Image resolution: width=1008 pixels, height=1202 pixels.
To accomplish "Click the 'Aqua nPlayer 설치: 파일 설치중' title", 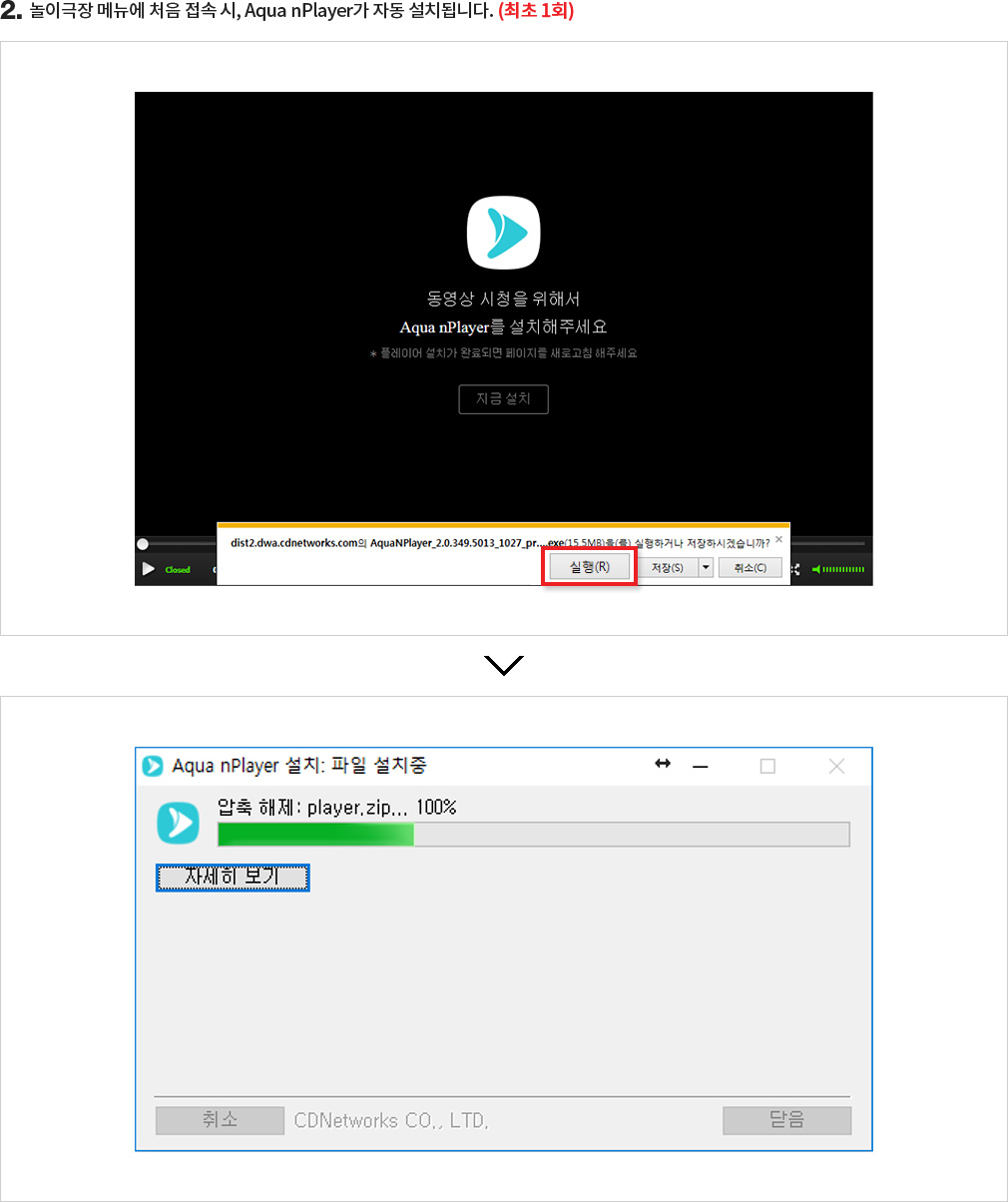I will point(299,766).
